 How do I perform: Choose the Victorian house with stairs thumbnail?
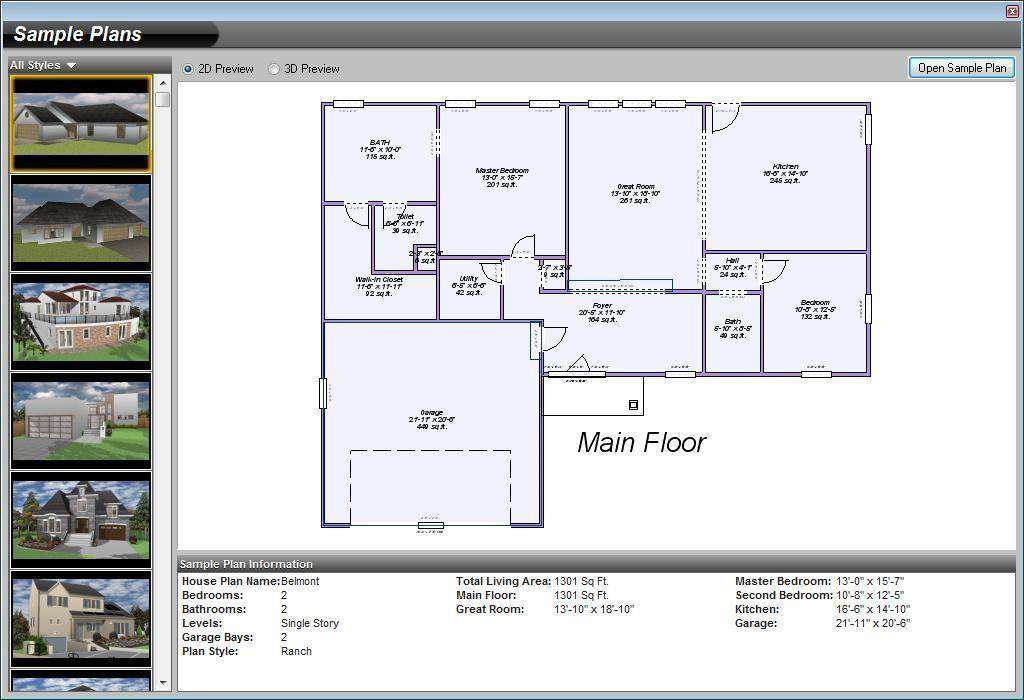click(x=81, y=520)
